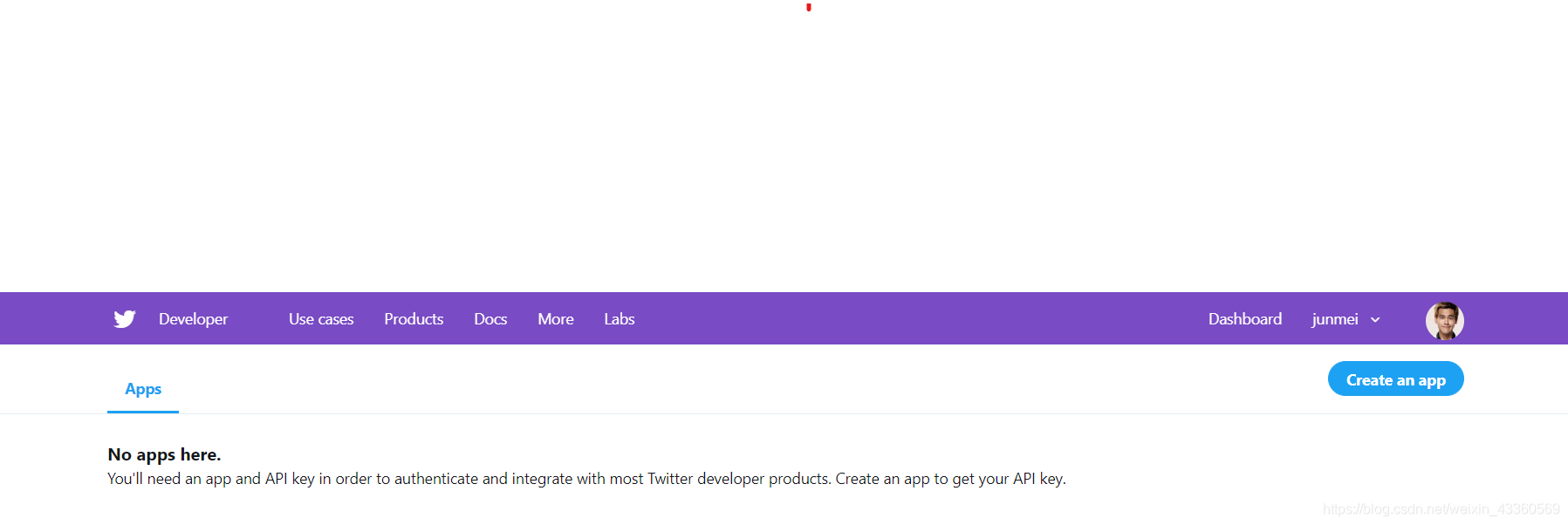Click the API key description text
1568x525 pixels.
tap(586, 479)
